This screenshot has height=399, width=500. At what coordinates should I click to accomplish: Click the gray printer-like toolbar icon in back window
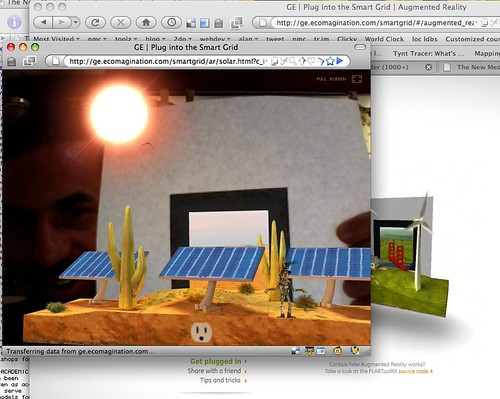tap(219, 23)
